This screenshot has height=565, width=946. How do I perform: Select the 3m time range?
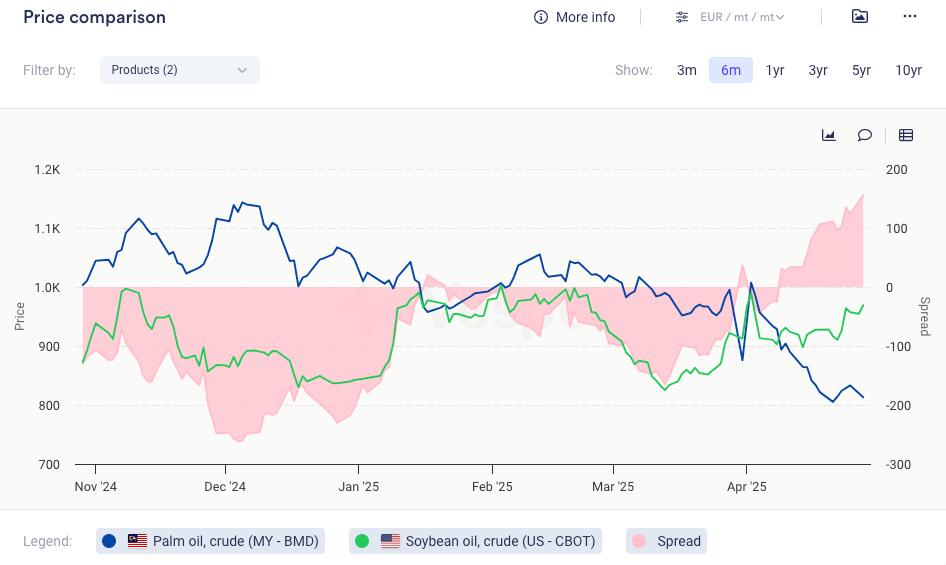pos(686,70)
